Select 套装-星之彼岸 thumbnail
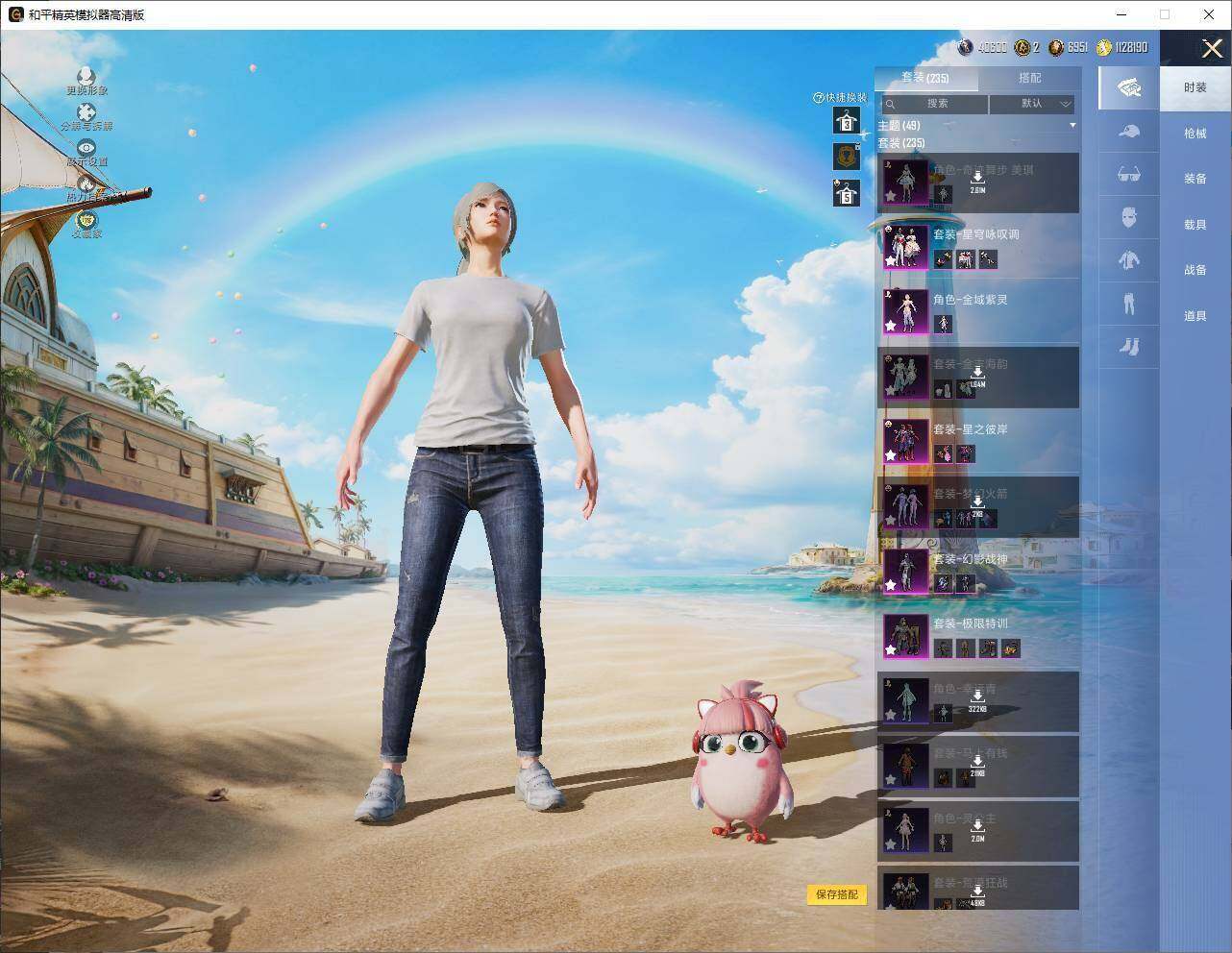Image resolution: width=1232 pixels, height=953 pixels. coord(905,441)
